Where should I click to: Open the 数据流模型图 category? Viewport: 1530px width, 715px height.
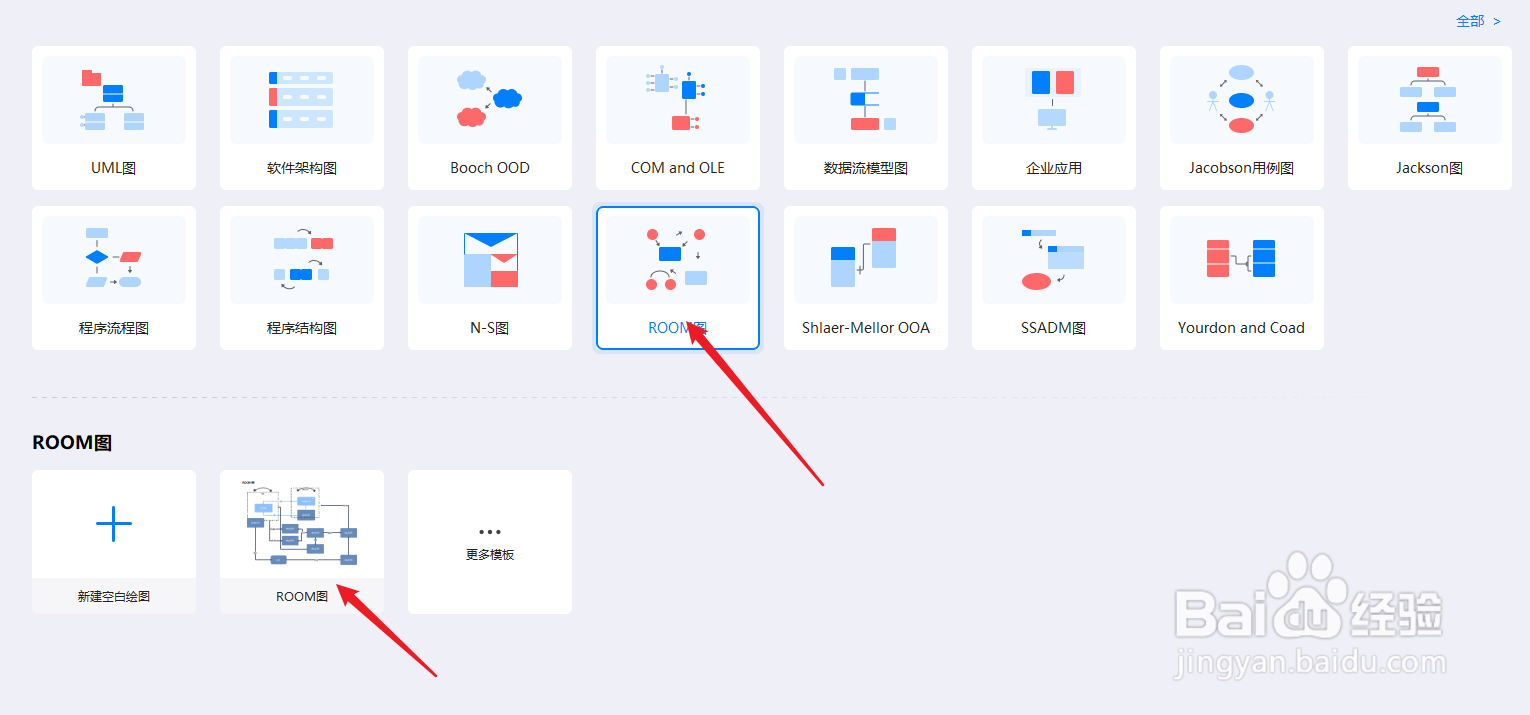pos(865,118)
